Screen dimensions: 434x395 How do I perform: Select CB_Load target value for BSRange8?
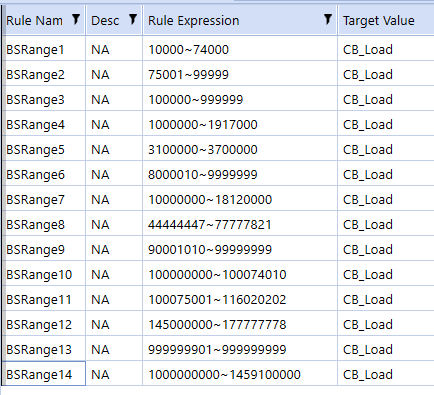(x=386, y=224)
